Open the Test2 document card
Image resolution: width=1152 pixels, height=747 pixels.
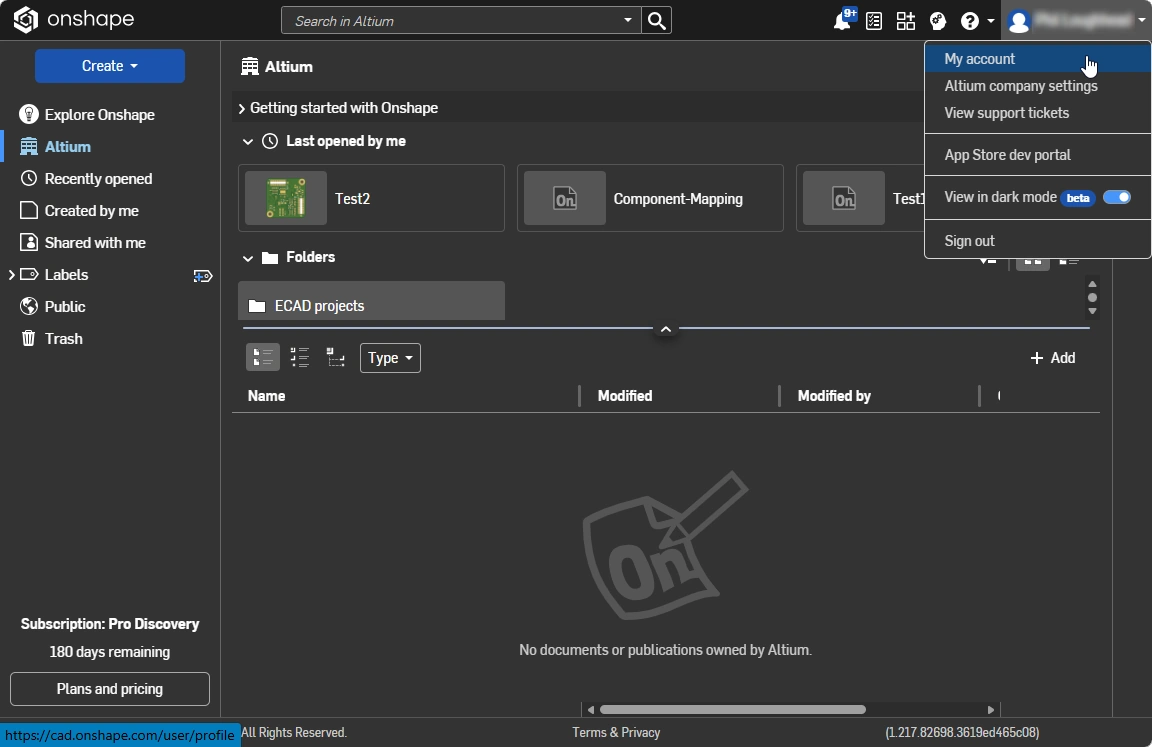pos(371,198)
